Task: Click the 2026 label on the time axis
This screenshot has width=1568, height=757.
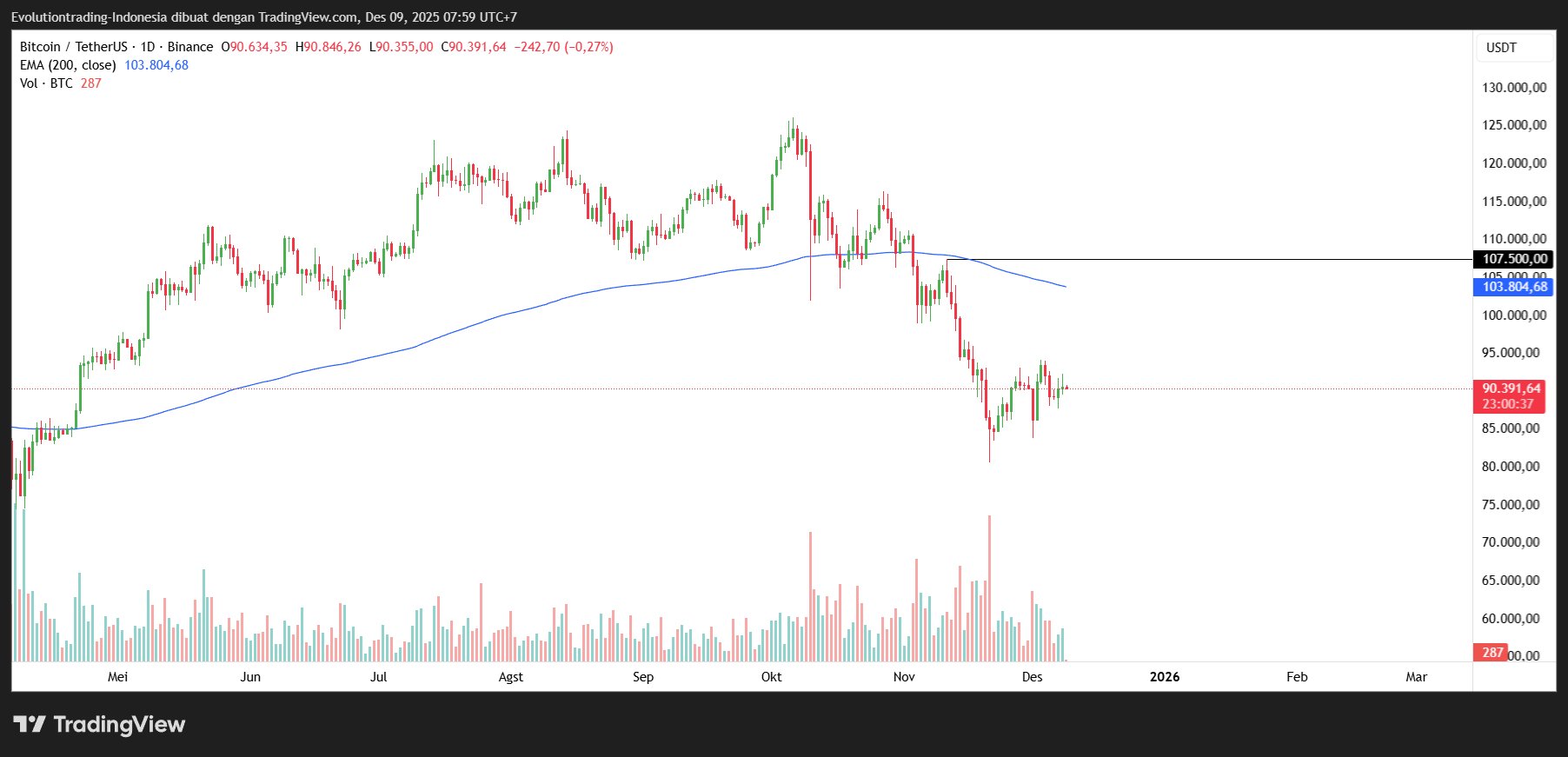Action: pyautogui.click(x=1164, y=677)
